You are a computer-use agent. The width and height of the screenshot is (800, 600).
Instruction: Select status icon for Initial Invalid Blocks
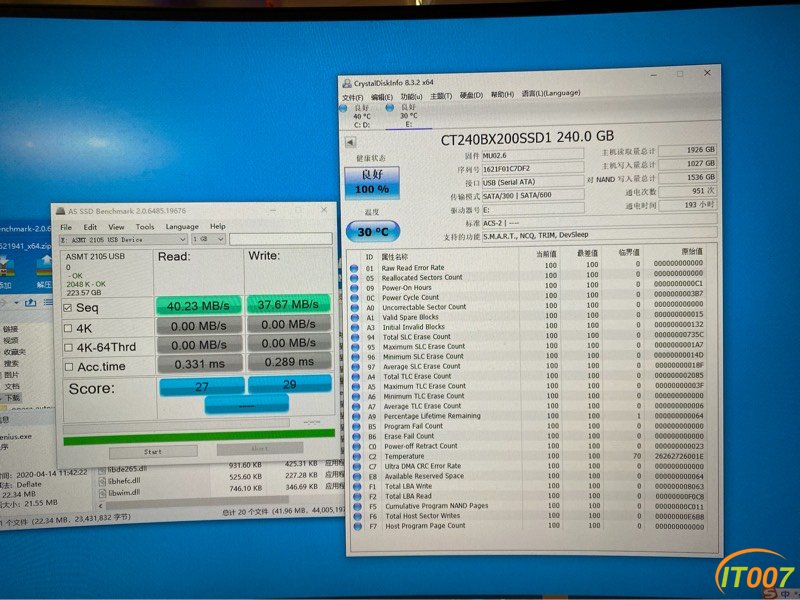point(355,328)
